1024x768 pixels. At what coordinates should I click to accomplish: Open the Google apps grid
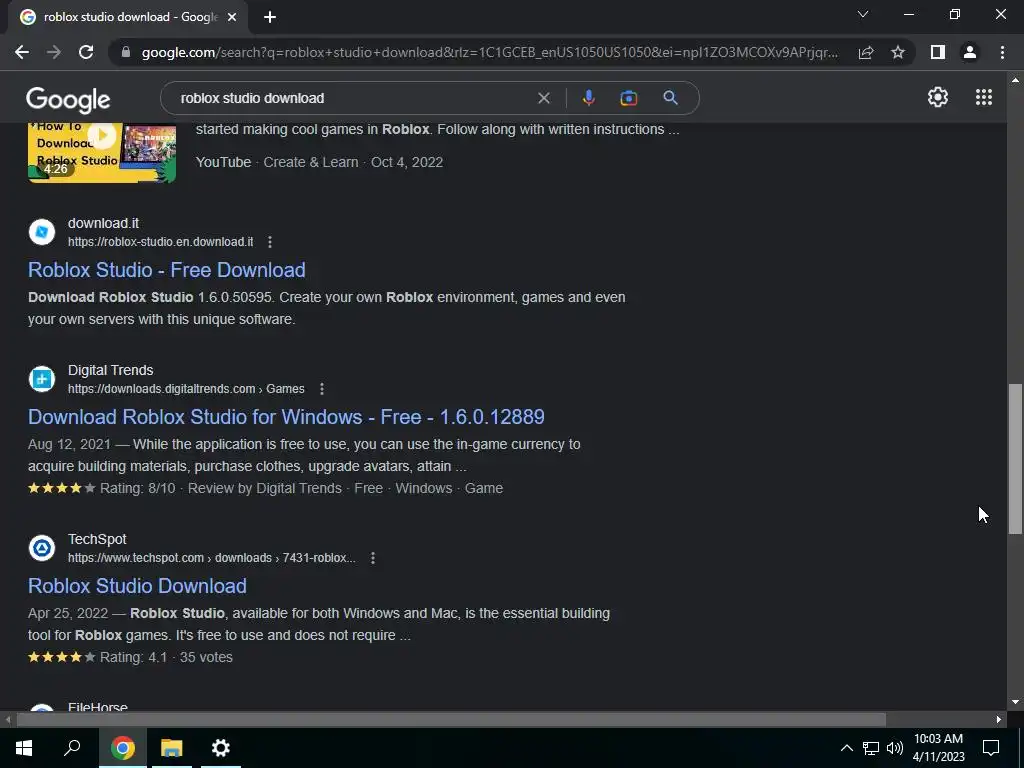984,97
